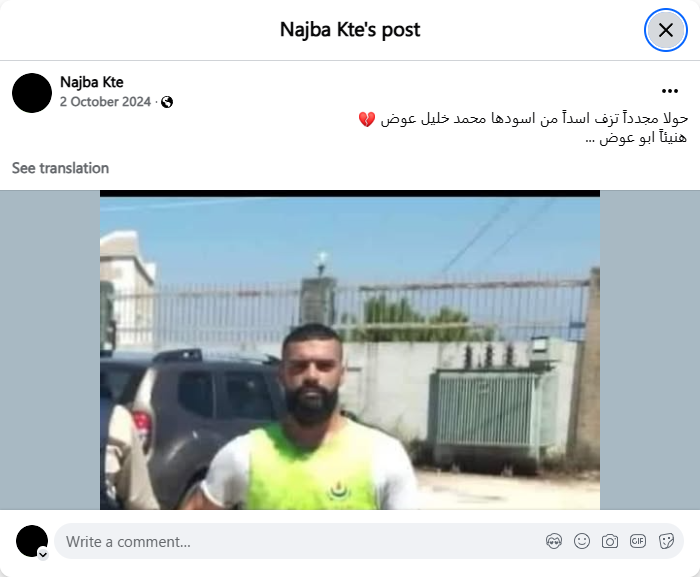Open the post photo of the man
The image size is (700, 577).
click(x=350, y=350)
